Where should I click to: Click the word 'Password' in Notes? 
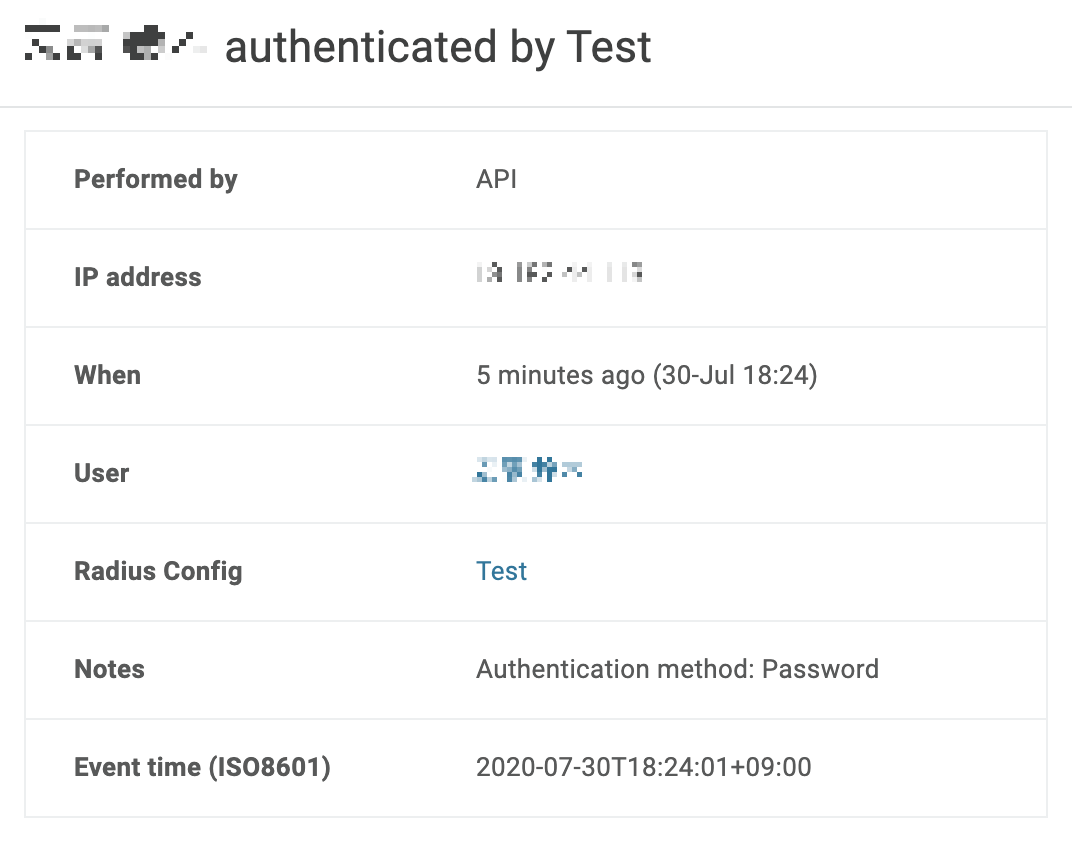point(820,669)
